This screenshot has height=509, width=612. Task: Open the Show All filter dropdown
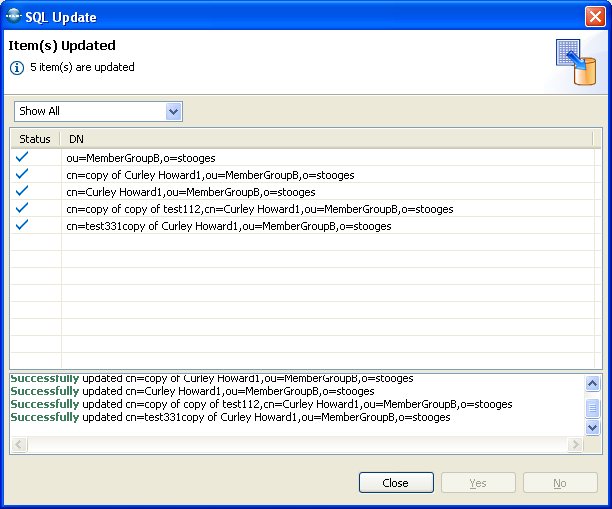click(x=174, y=111)
